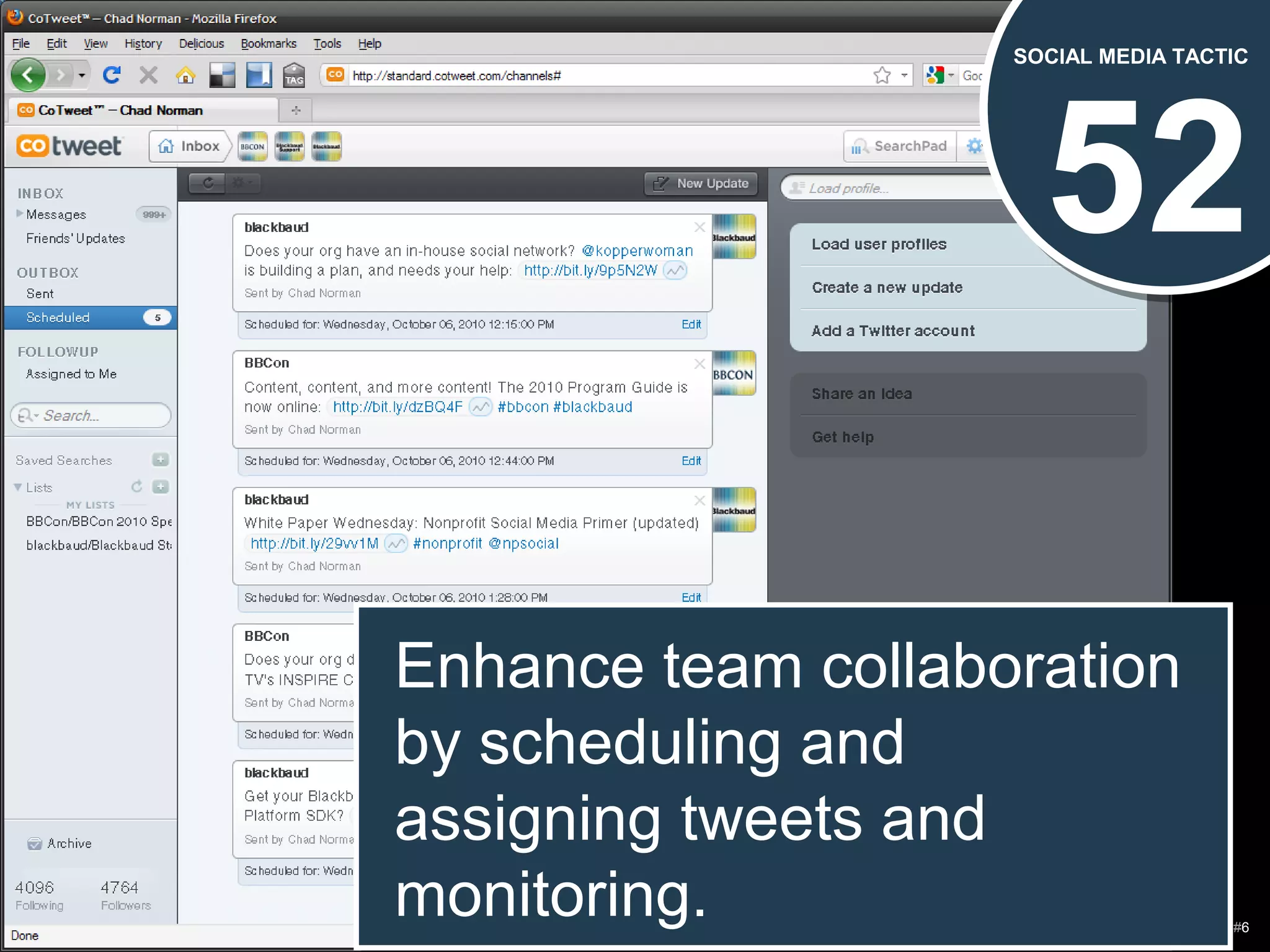Reload the page with the refresh icon
1270x952 pixels.
click(x=112, y=75)
